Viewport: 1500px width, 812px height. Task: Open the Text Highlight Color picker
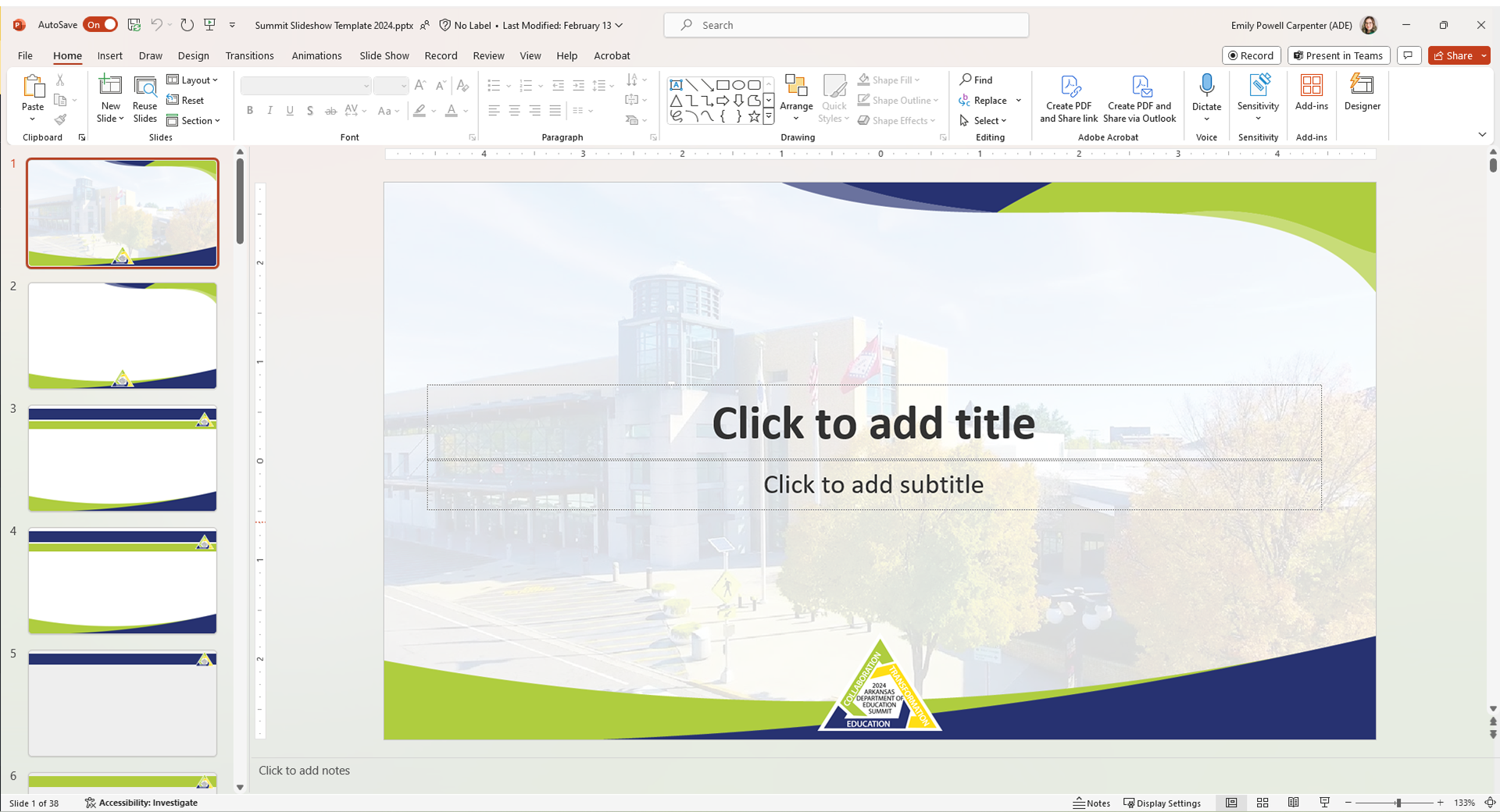pos(420,111)
